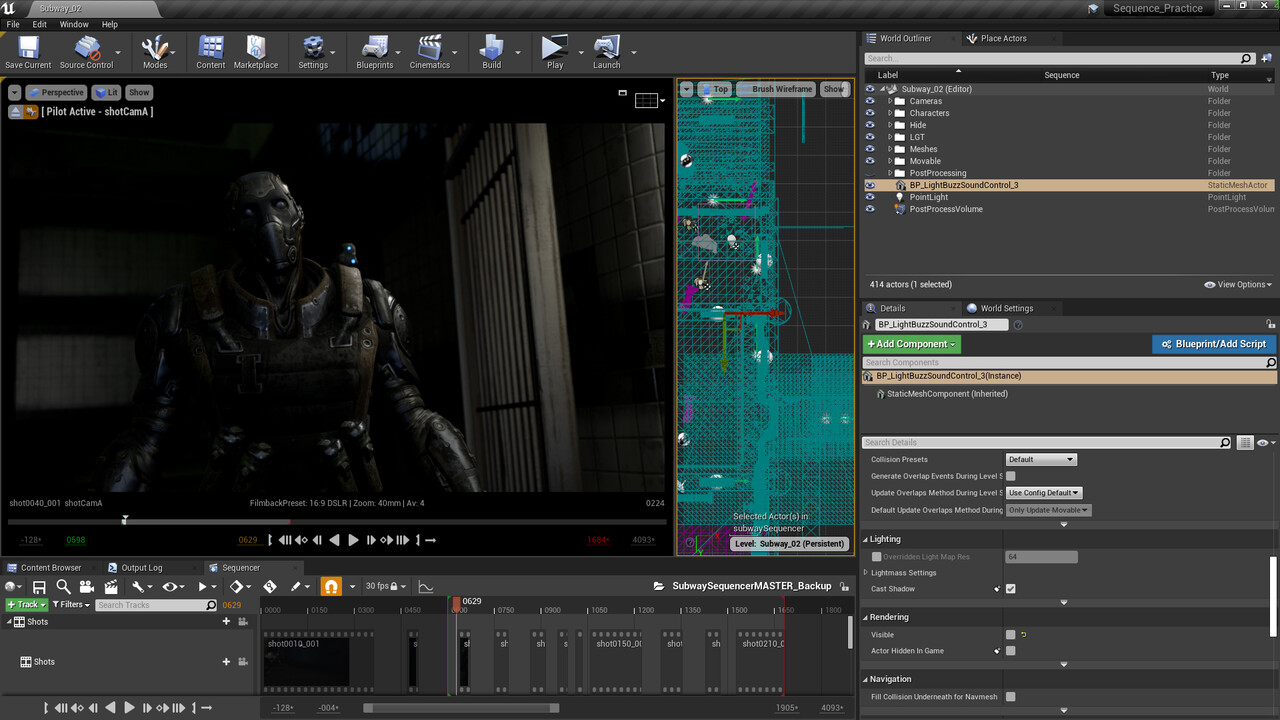Viewport: 1280px width, 720px height.
Task: Expand the Movable folder in Outliner
Action: click(x=889, y=161)
